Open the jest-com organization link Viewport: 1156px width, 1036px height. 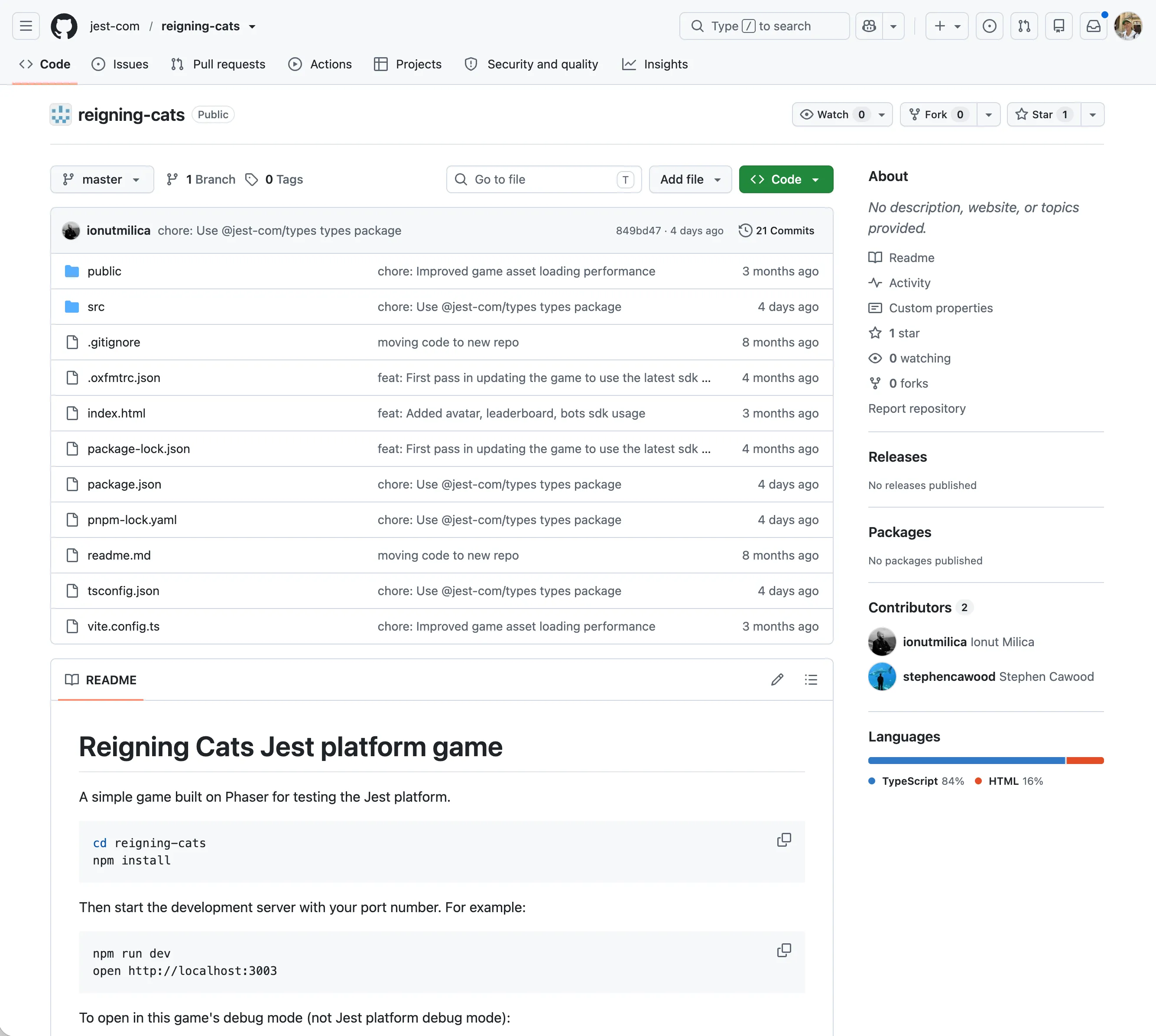(114, 26)
